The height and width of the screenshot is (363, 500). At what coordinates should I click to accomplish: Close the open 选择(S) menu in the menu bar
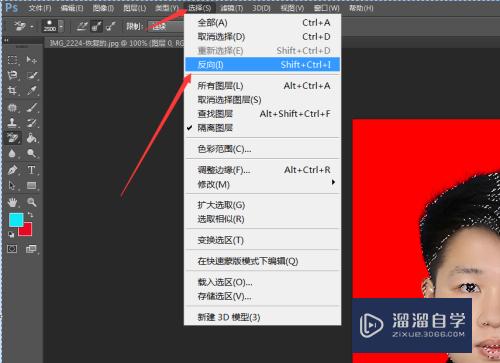[x=199, y=8]
